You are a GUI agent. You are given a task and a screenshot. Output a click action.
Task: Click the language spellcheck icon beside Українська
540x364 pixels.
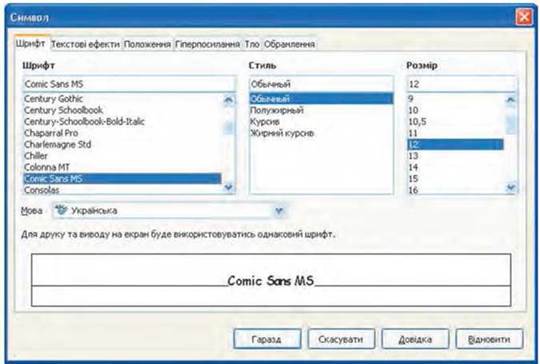click(61, 210)
